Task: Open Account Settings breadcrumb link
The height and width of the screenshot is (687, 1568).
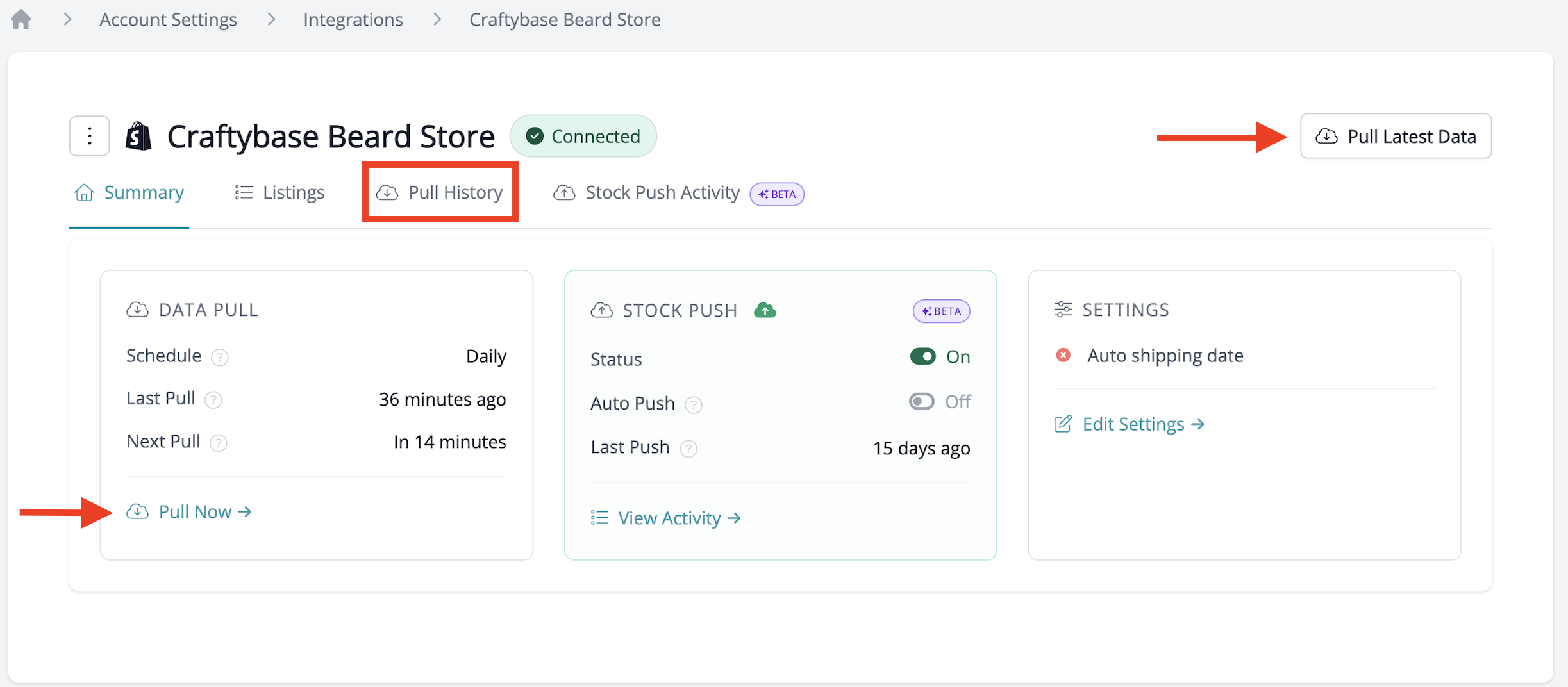Action: (168, 19)
